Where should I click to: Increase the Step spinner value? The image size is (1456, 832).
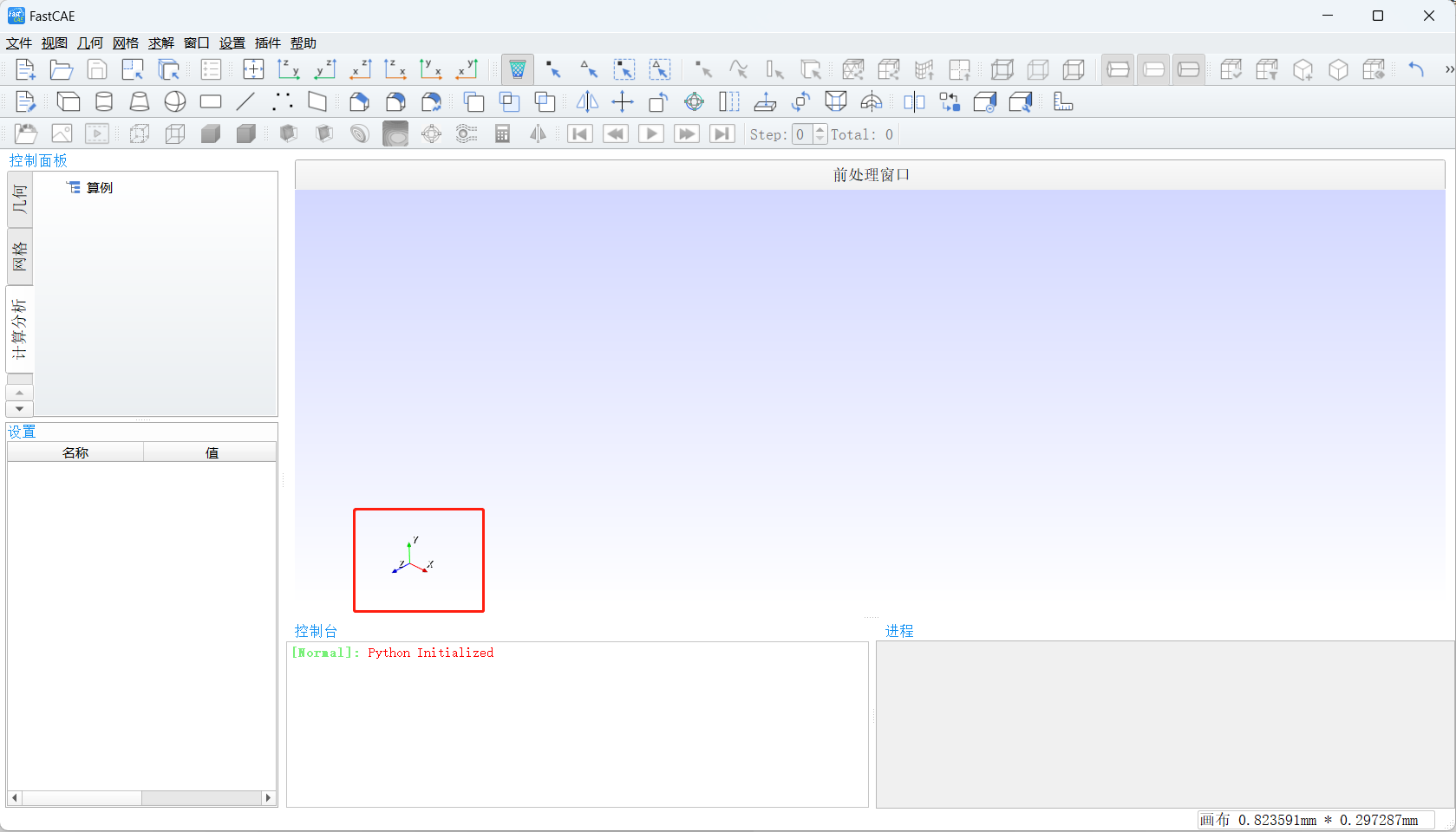820,129
